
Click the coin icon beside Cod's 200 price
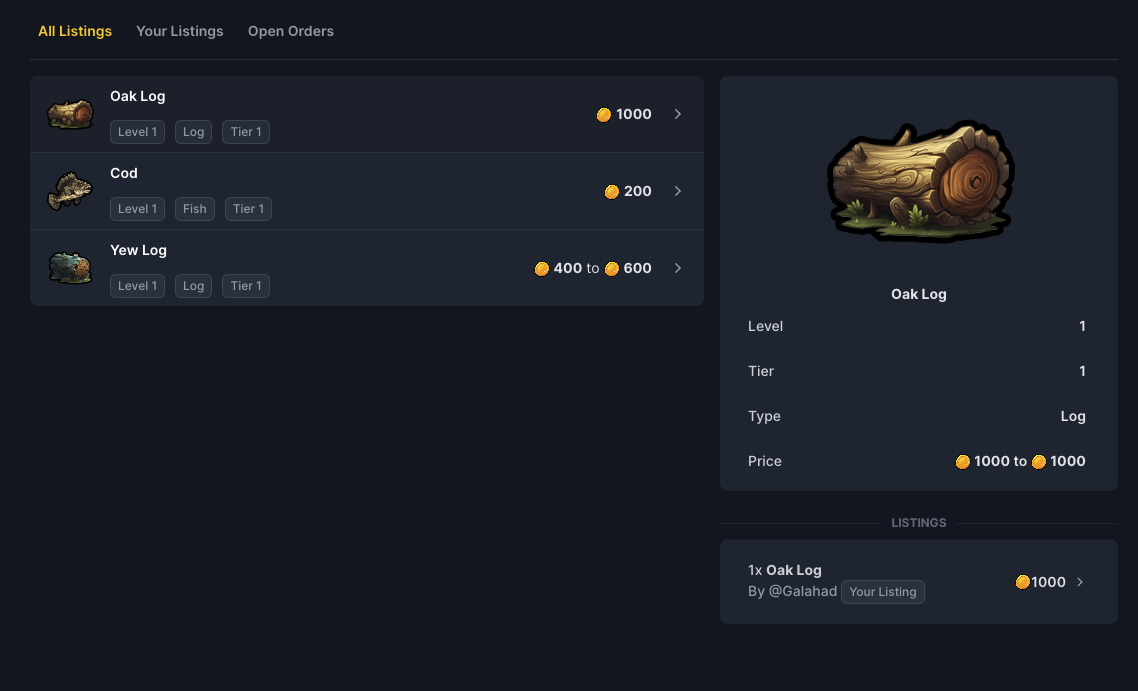[612, 191]
